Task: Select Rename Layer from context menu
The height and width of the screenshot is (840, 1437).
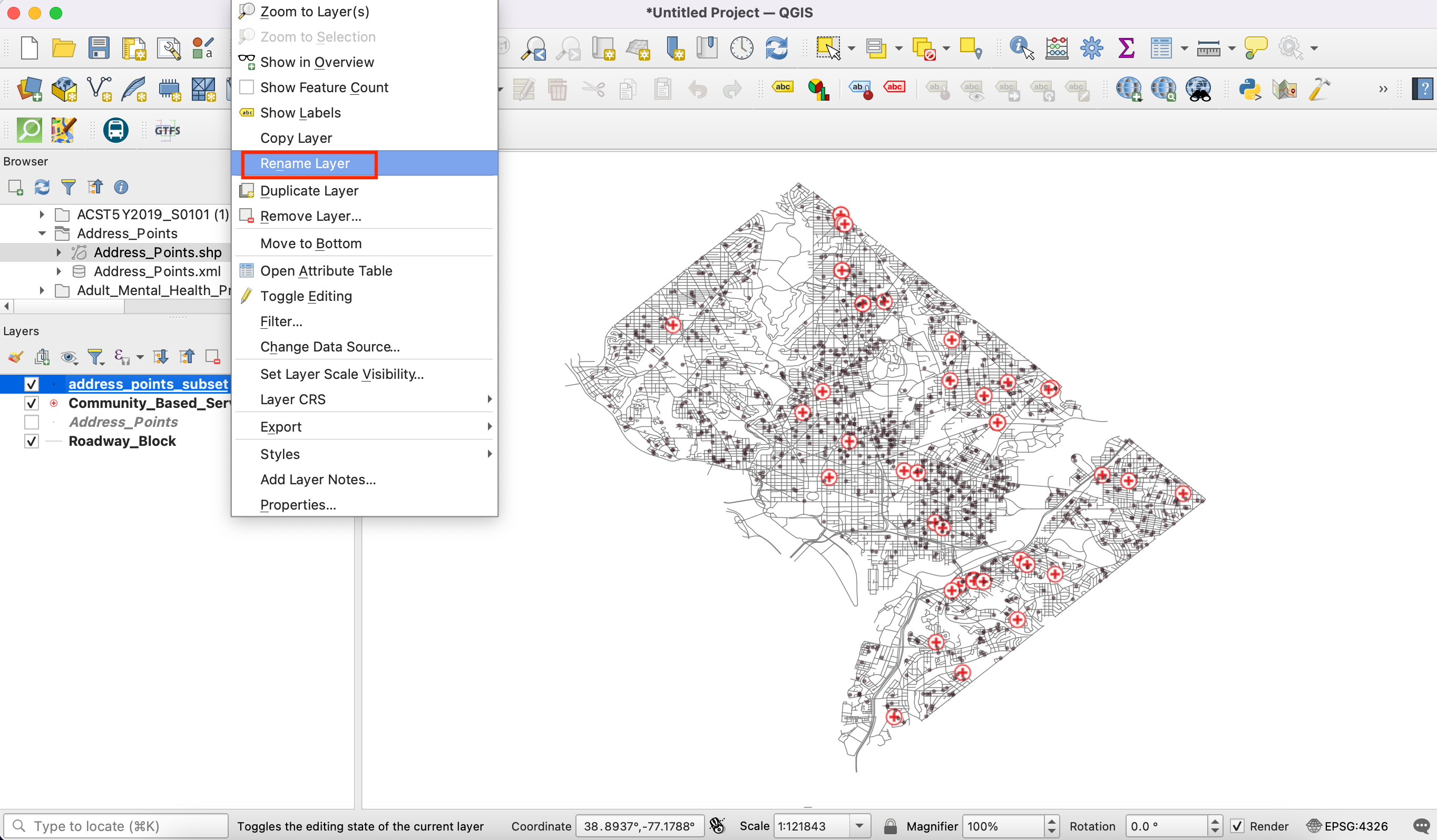Action: tap(305, 164)
